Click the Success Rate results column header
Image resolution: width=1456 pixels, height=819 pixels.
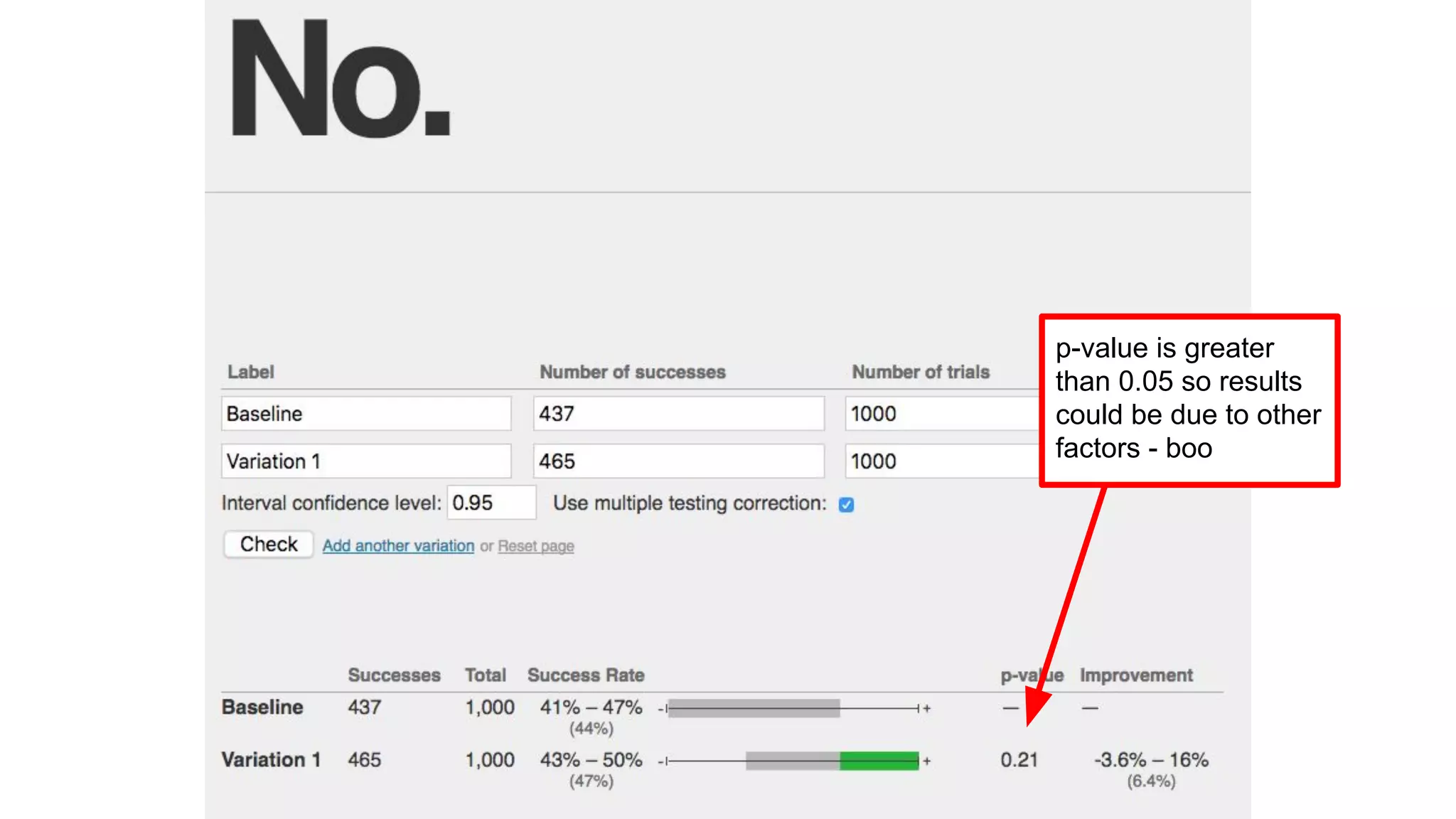pos(586,675)
